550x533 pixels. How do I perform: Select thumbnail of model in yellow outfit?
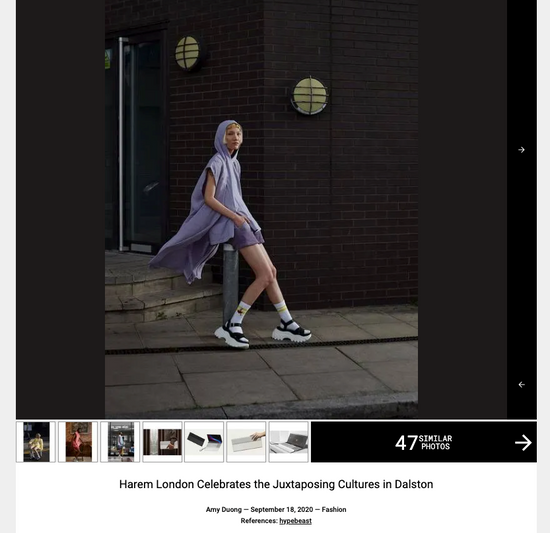coord(36,442)
